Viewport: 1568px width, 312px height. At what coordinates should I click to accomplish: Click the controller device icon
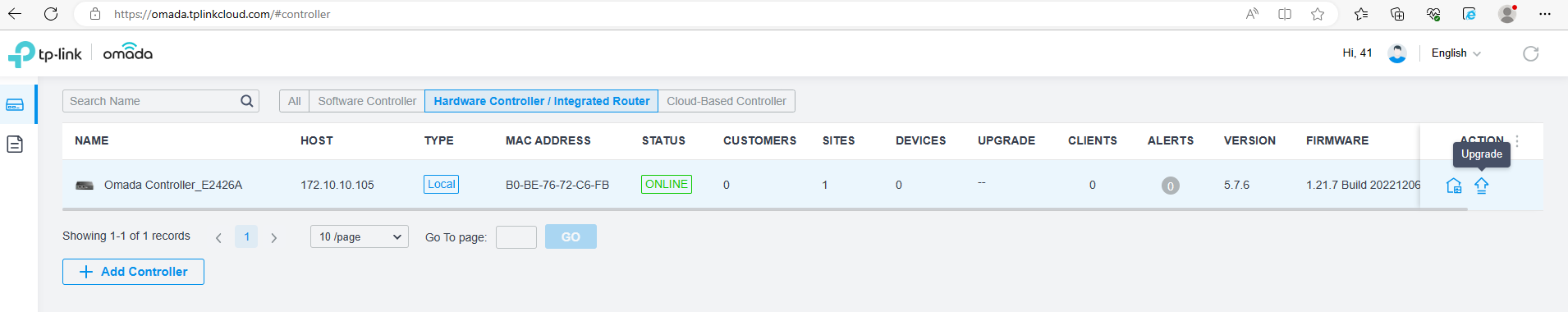coord(85,186)
